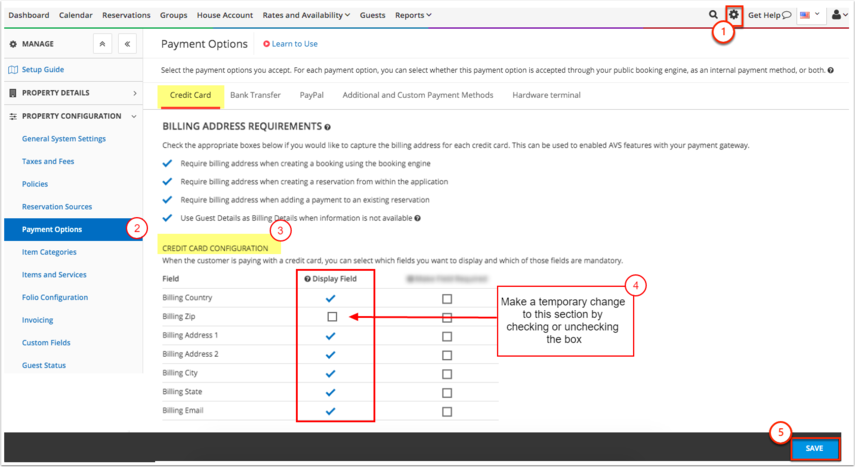Click the search magnifier icon
855x467 pixels.
[713, 15]
